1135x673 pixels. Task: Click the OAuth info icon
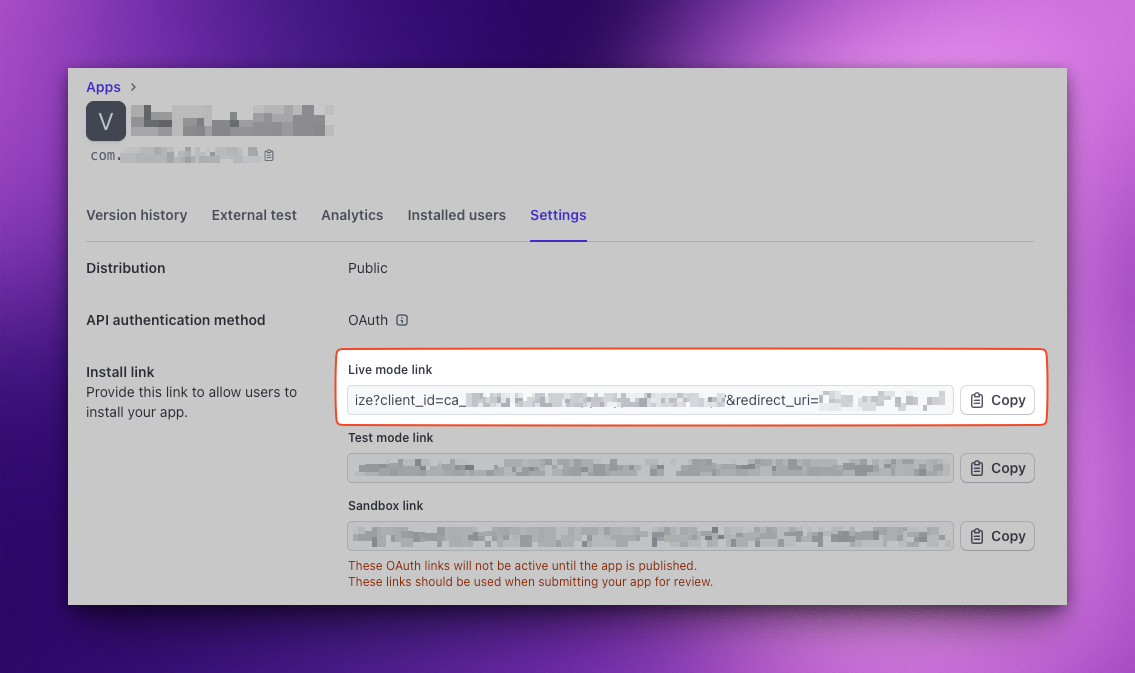pos(402,320)
